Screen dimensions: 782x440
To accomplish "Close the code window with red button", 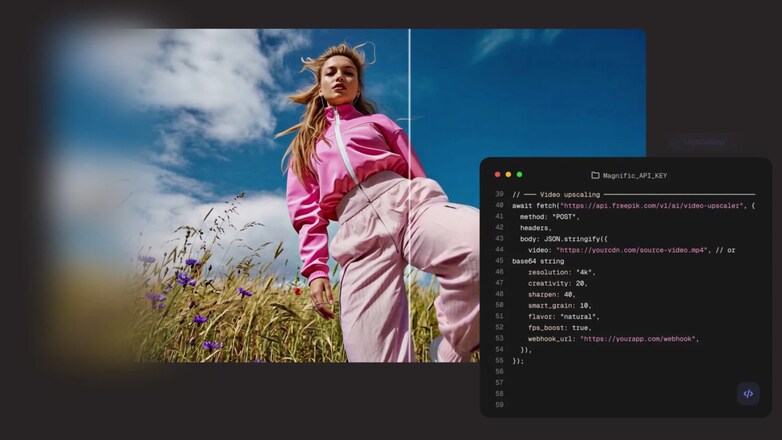I will click(x=497, y=175).
